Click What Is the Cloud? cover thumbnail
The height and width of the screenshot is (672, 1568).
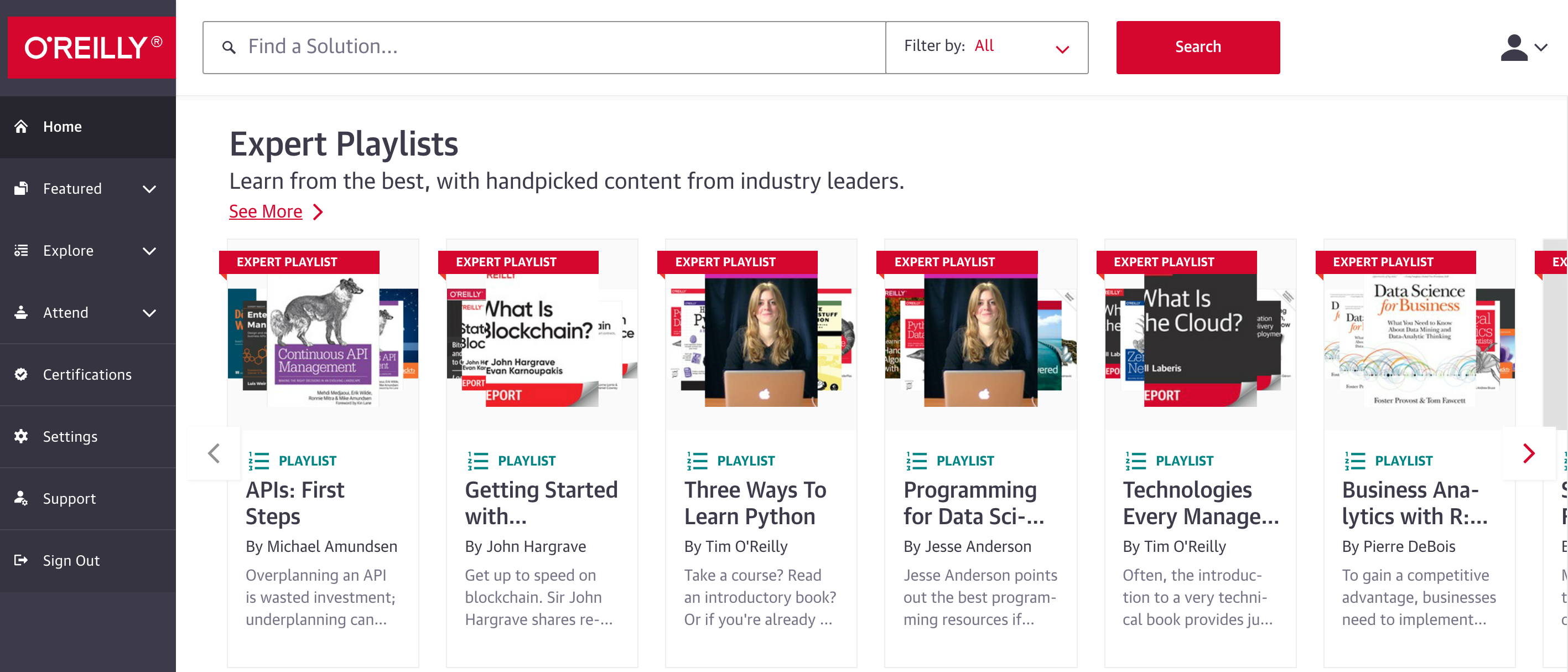1201,341
